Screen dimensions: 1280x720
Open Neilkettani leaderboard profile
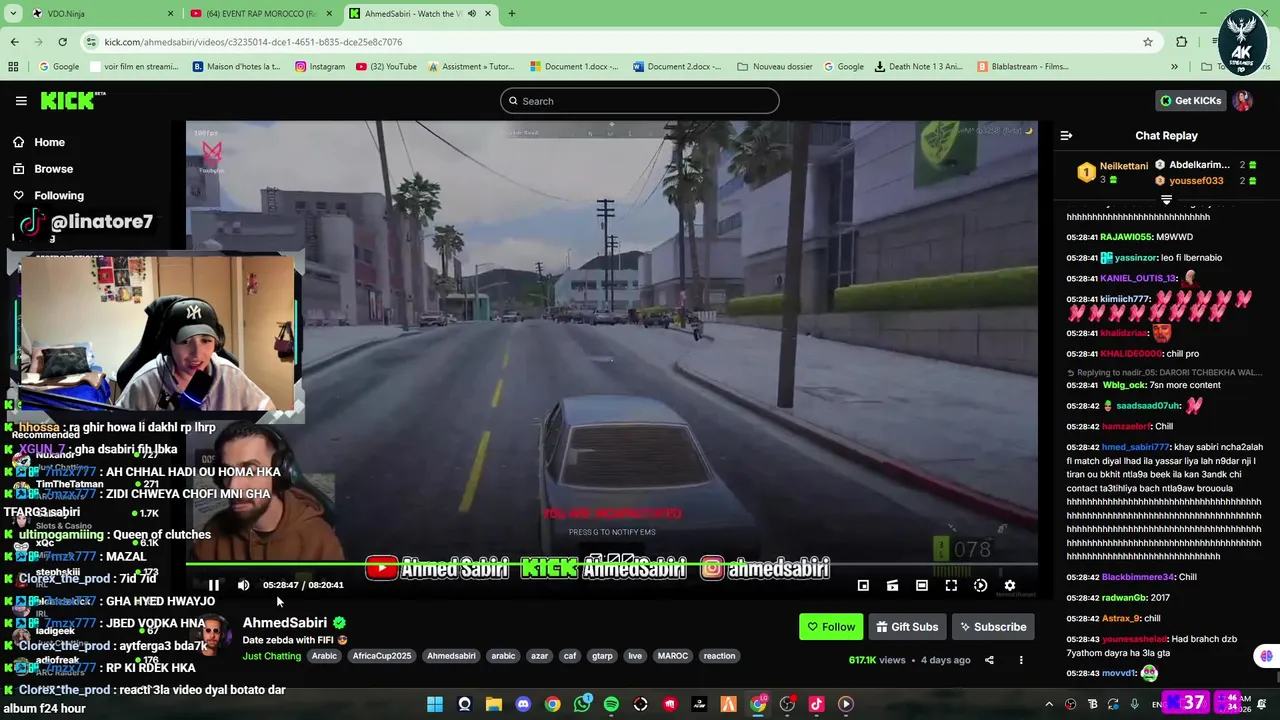click(1123, 166)
